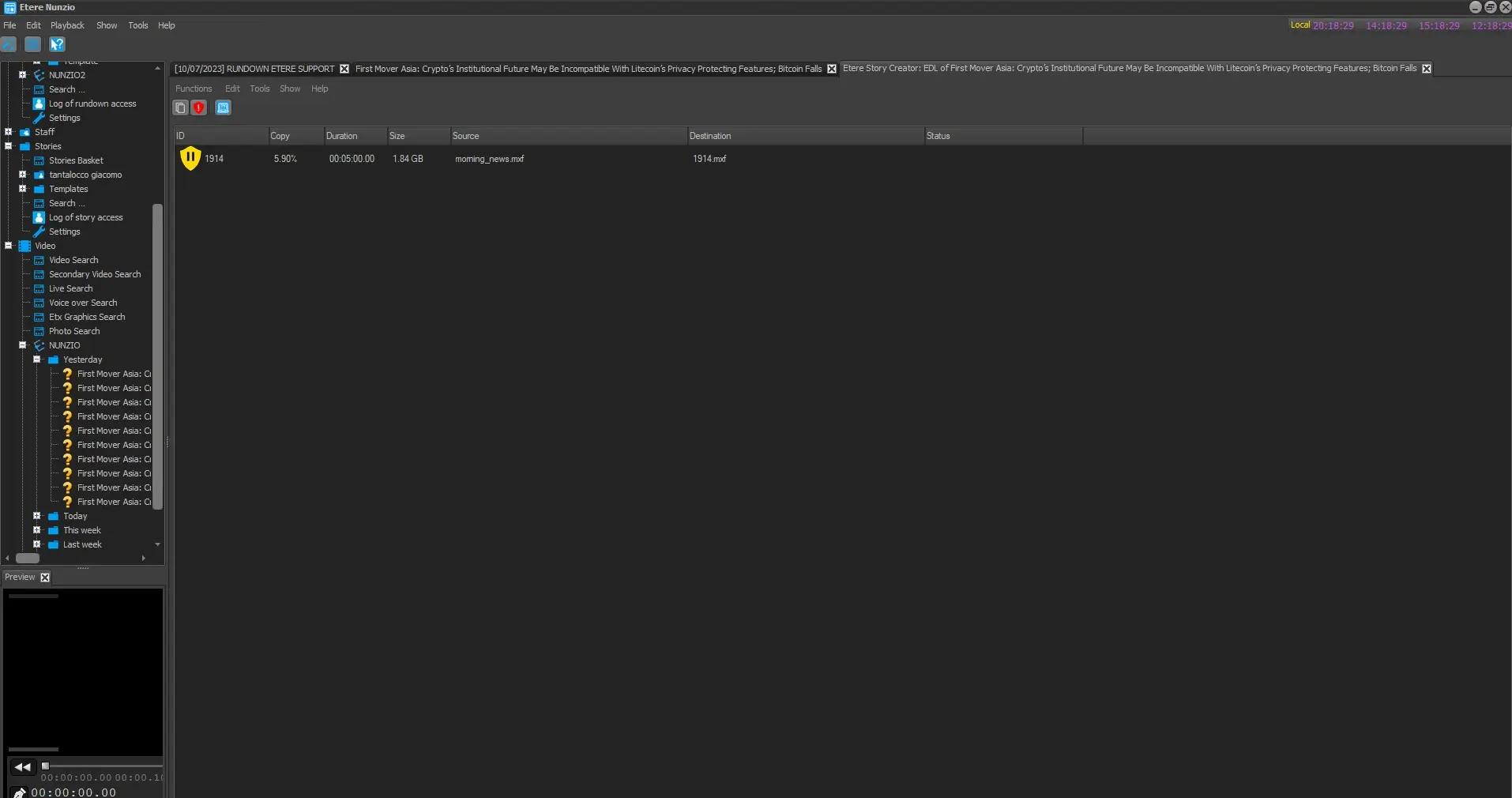Close the RUNDOWN ETERE SUPPORT tab
Screen dimensions: 1512x798
pyautogui.click(x=344, y=69)
